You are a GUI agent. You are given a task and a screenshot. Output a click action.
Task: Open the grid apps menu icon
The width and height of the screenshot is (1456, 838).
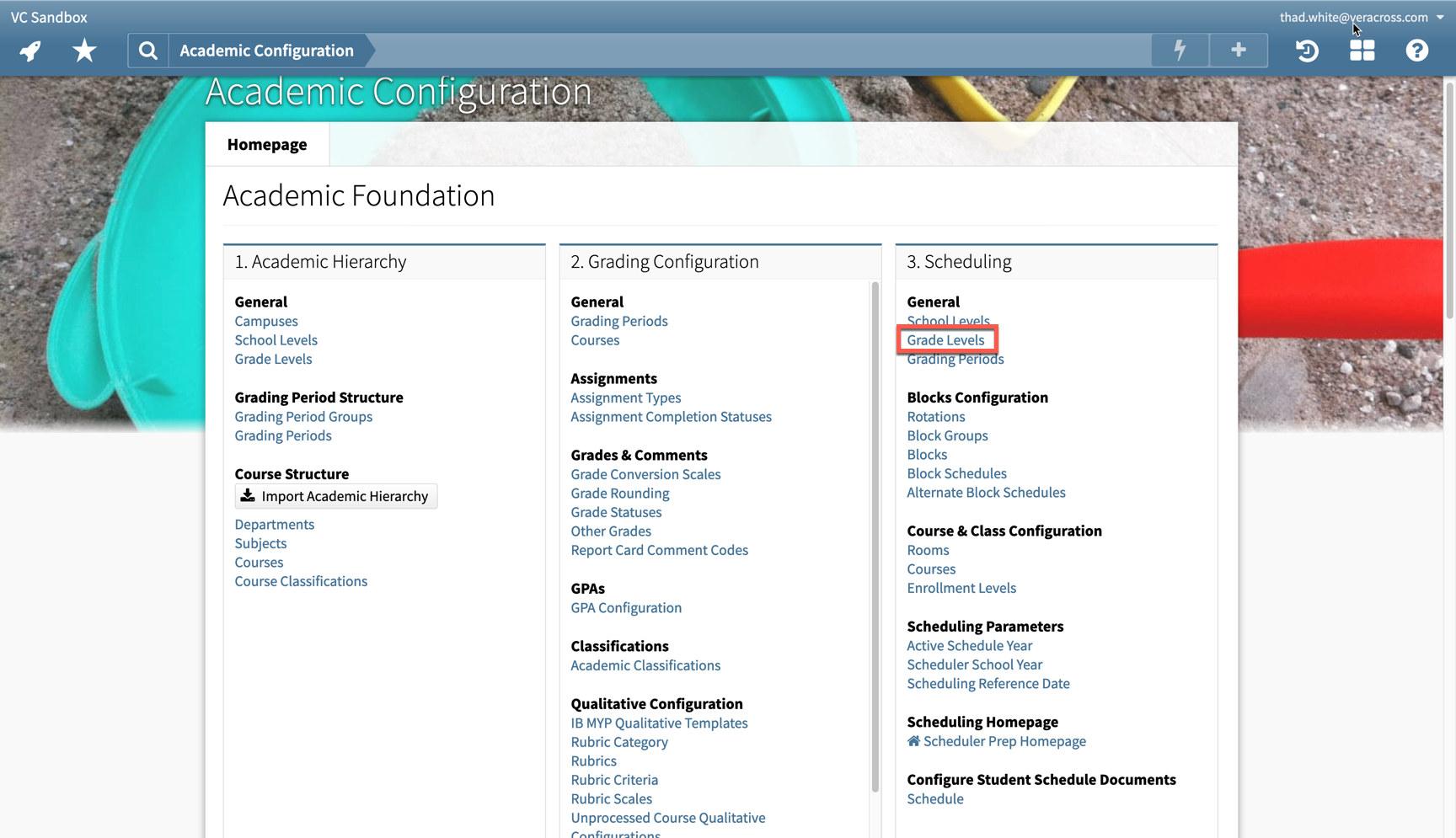coord(1362,51)
